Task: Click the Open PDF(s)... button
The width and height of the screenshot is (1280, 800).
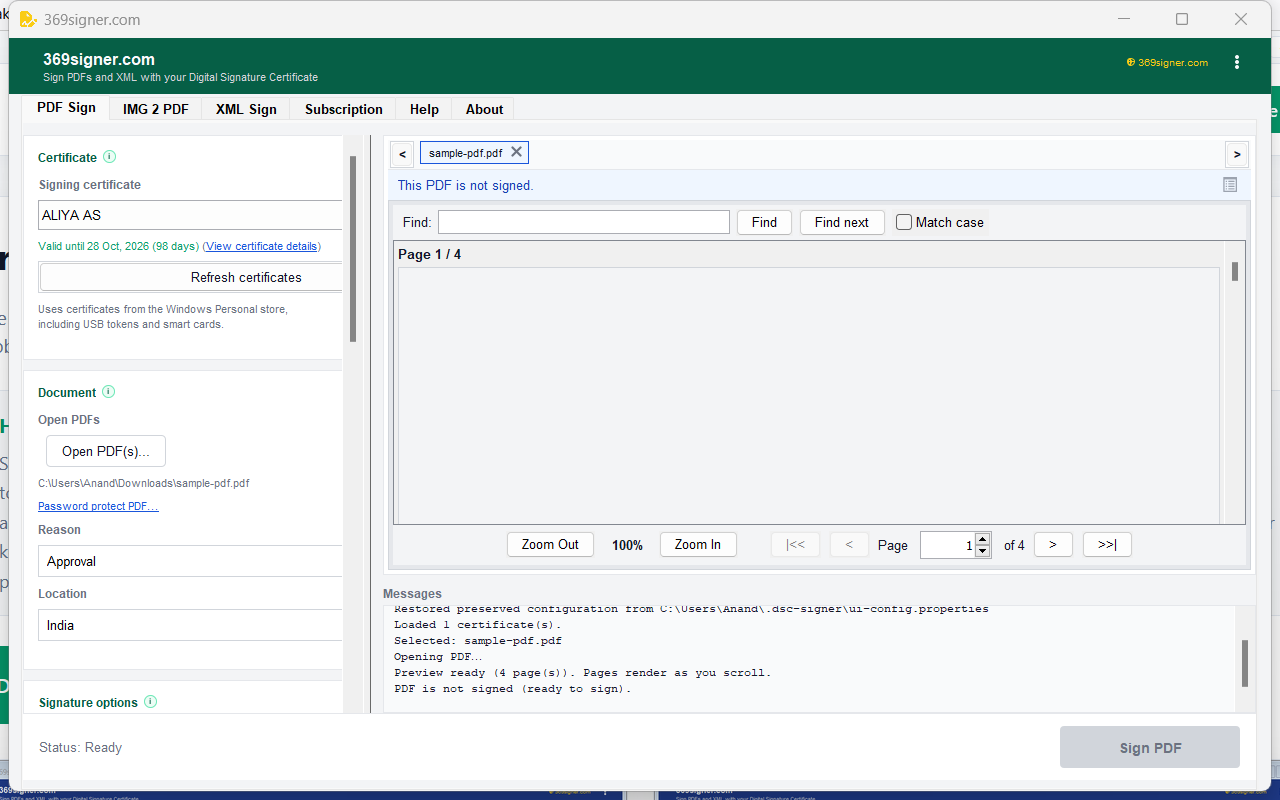Action: (106, 451)
